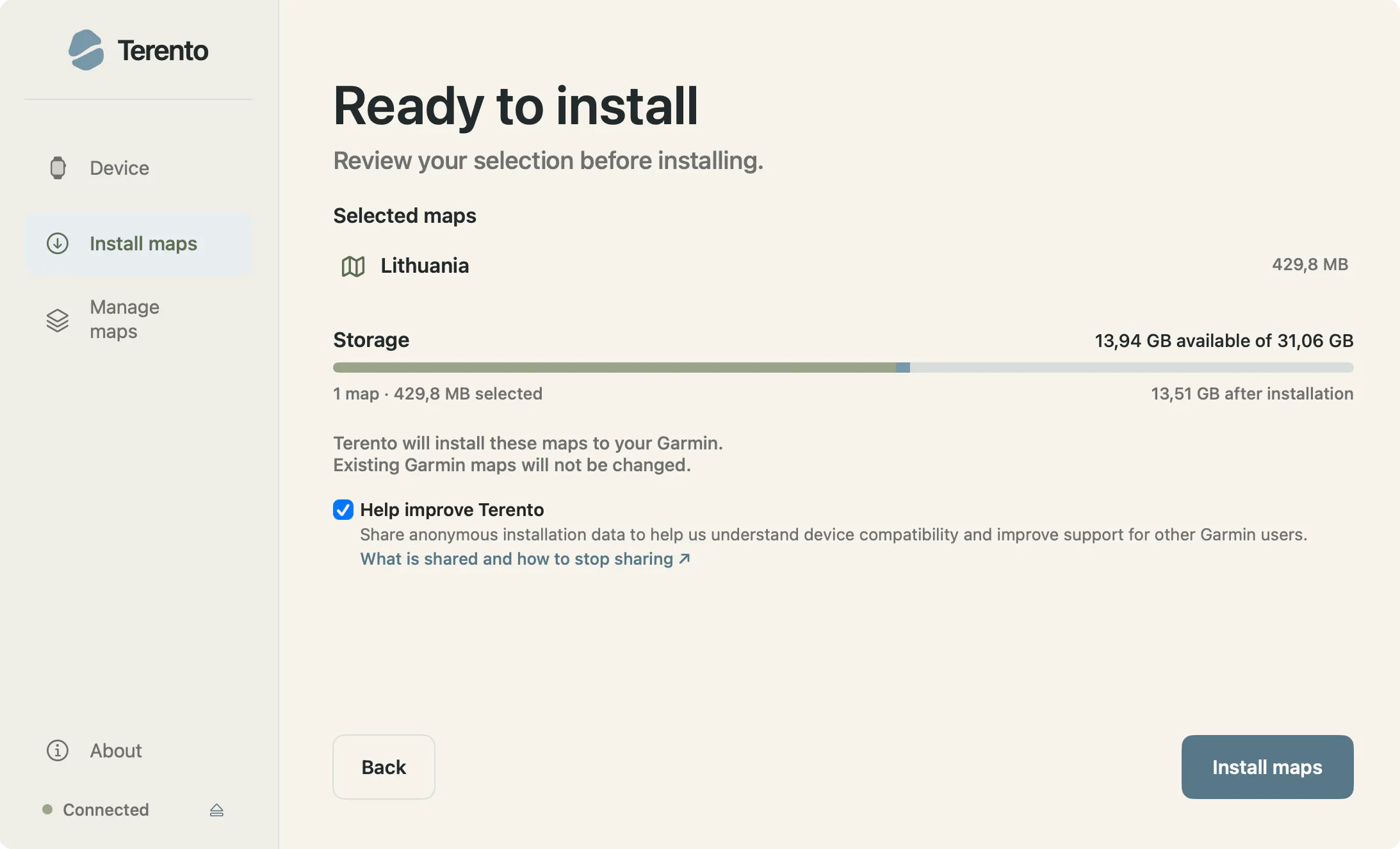Click the storage usage bar
1400x849 pixels.
click(x=843, y=368)
